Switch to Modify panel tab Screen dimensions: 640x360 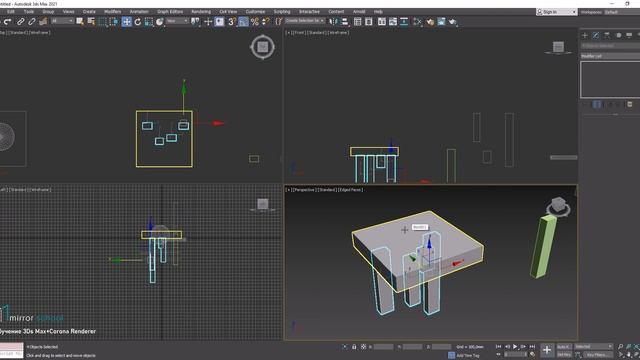[x=596, y=36]
